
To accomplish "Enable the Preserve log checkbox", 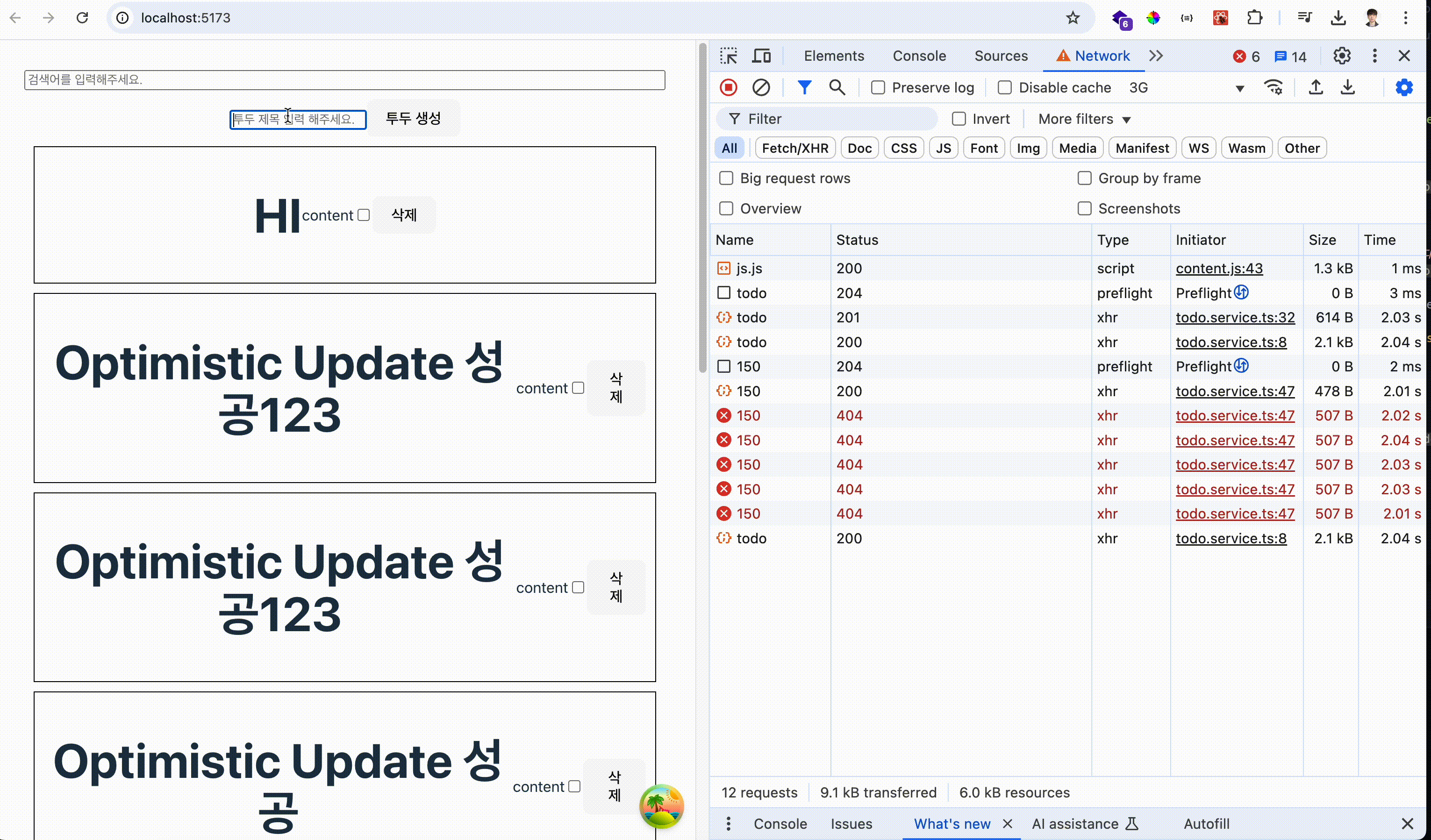I will 878,87.
